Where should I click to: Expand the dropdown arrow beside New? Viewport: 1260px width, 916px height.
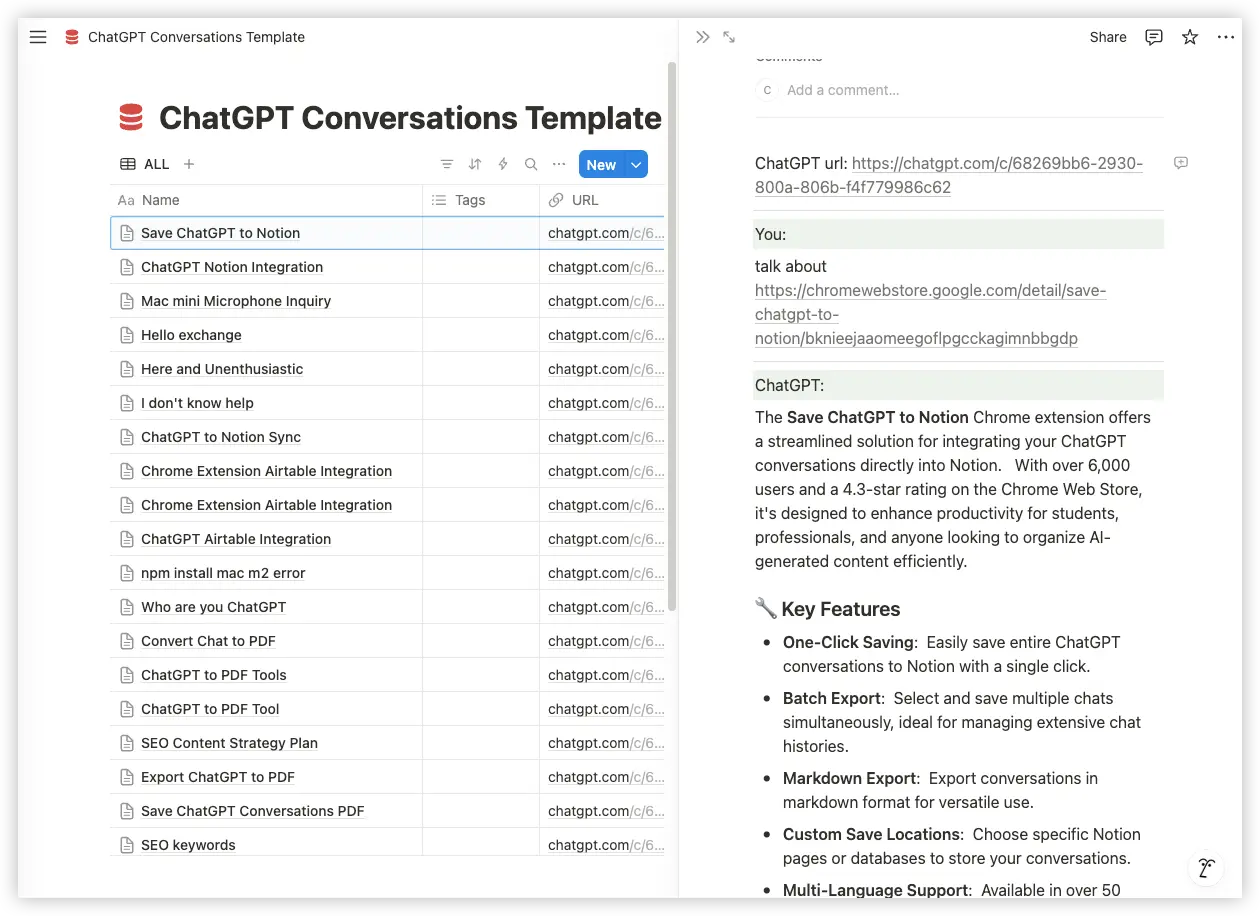click(636, 165)
